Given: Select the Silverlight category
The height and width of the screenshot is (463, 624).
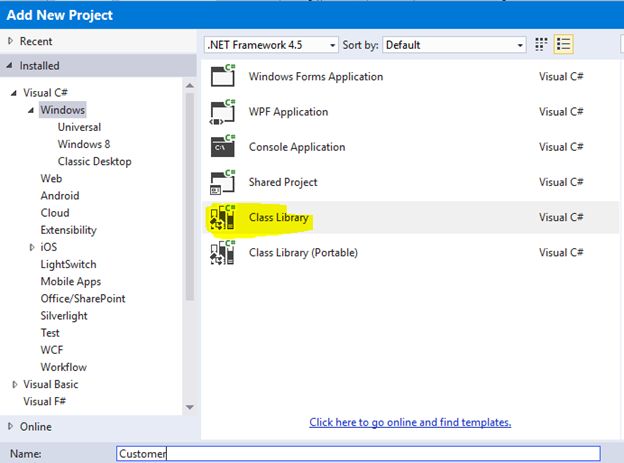Looking at the screenshot, I should click(64, 316).
